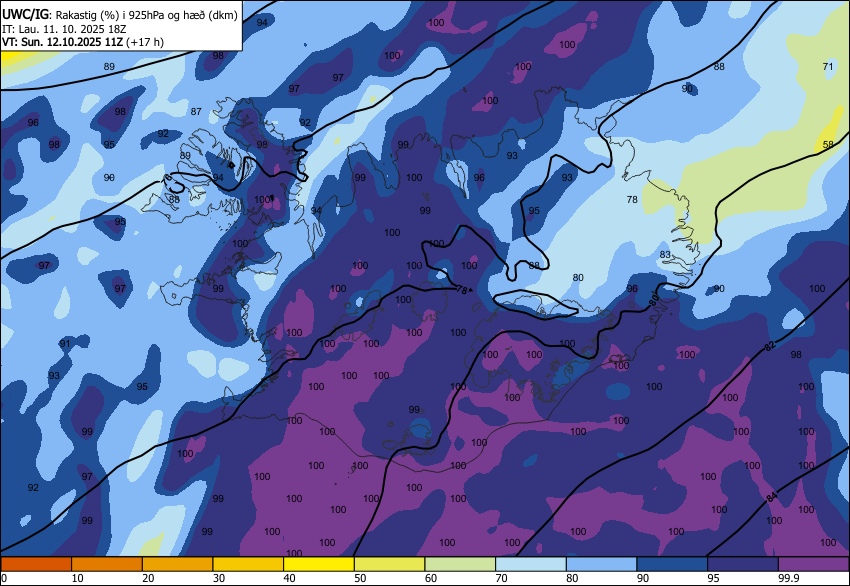Screen dimensions: 850x586
Task: Select the humidity value '87'
Action: pos(196,112)
